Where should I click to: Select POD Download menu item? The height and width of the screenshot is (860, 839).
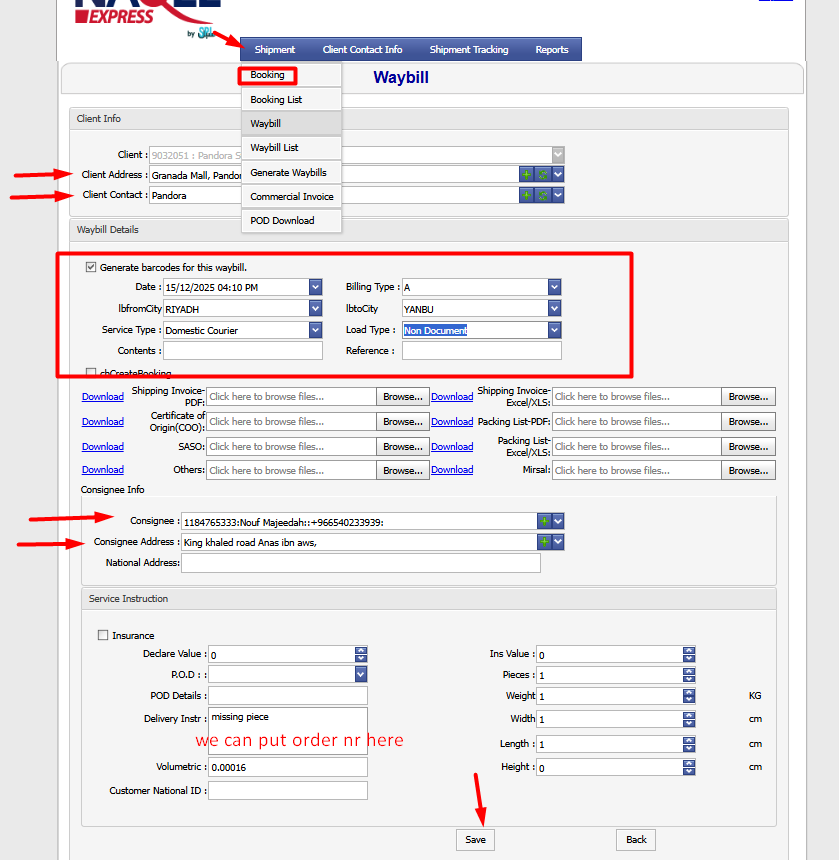(291, 220)
